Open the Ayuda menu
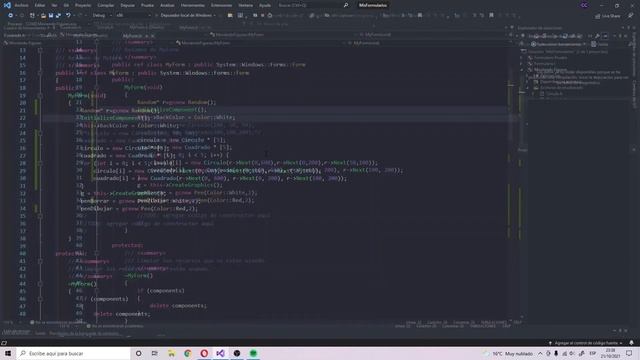 [265, 5]
